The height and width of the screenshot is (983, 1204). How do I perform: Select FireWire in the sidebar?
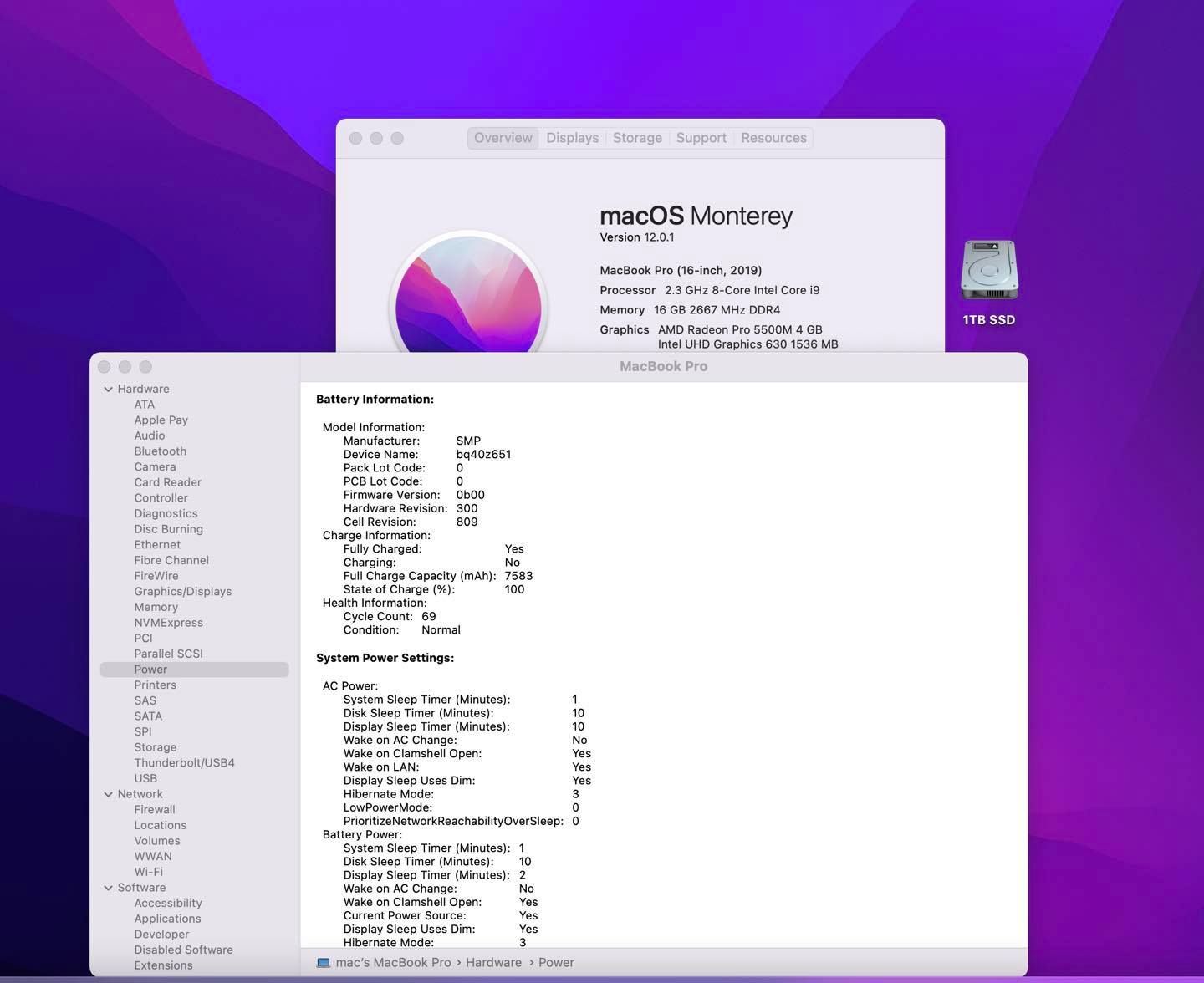click(156, 576)
